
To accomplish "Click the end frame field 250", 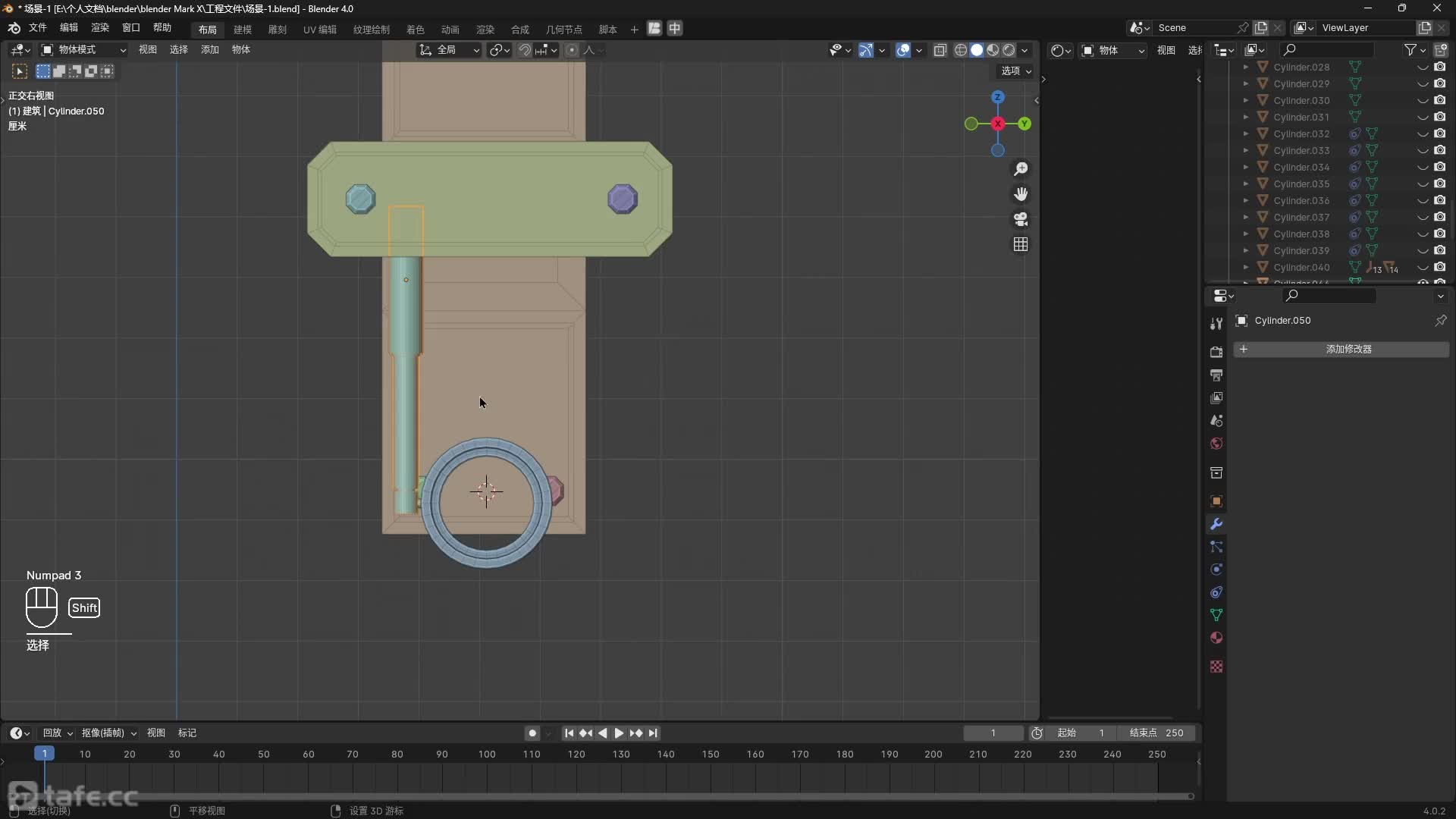I will [1157, 733].
